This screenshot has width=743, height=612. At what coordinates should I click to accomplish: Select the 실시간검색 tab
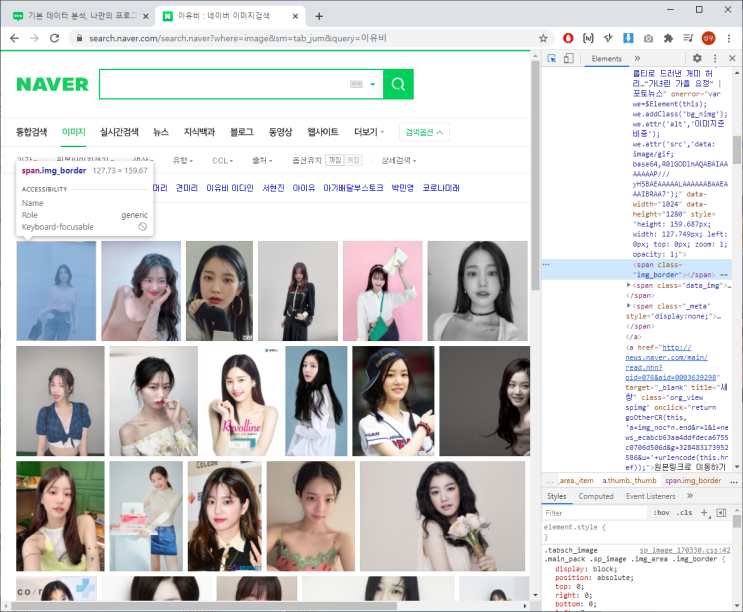pyautogui.click(x=119, y=132)
